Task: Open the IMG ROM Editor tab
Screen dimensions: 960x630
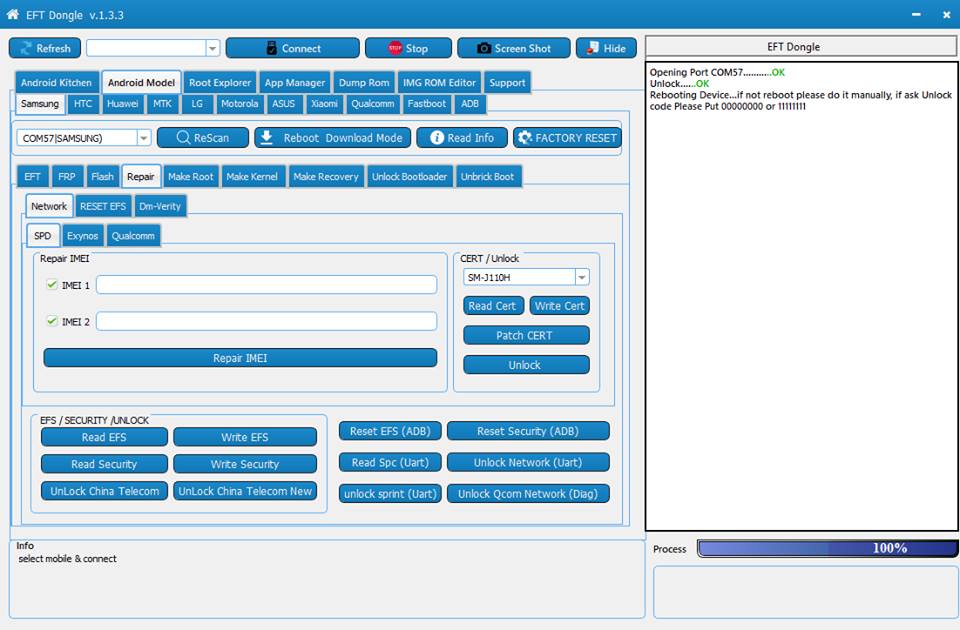Action: coord(439,83)
